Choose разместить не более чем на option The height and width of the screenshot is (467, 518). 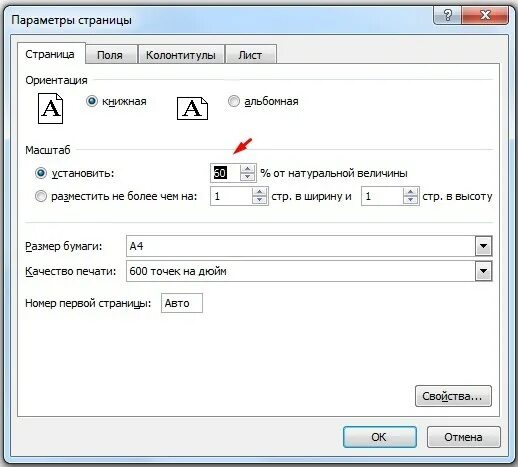pos(41,196)
